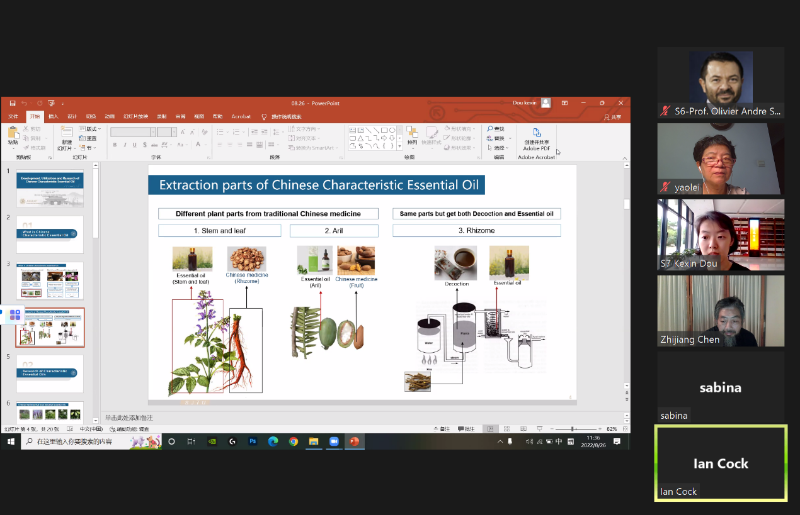Open the Quick Styles gallery

(432, 136)
